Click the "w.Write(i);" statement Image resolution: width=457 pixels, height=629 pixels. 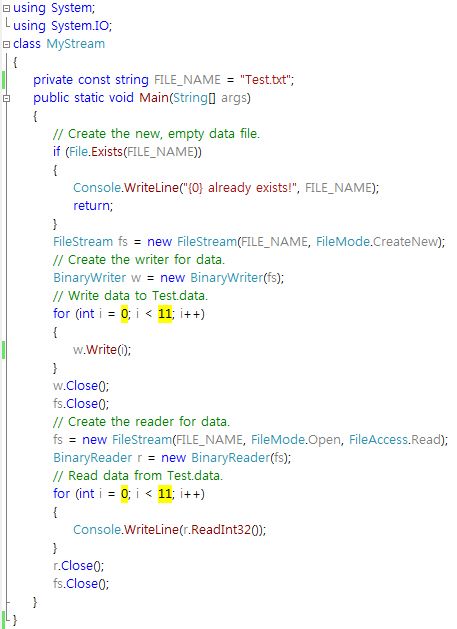[102, 349]
